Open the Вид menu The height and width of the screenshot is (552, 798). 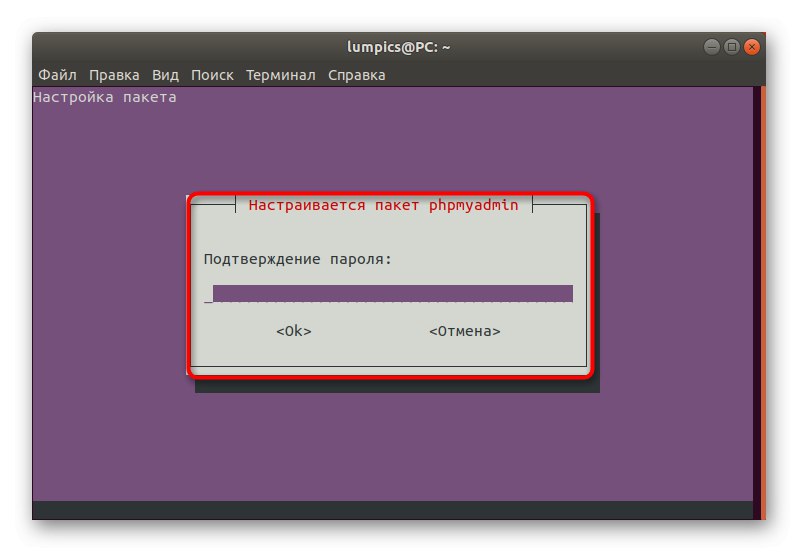(x=165, y=75)
